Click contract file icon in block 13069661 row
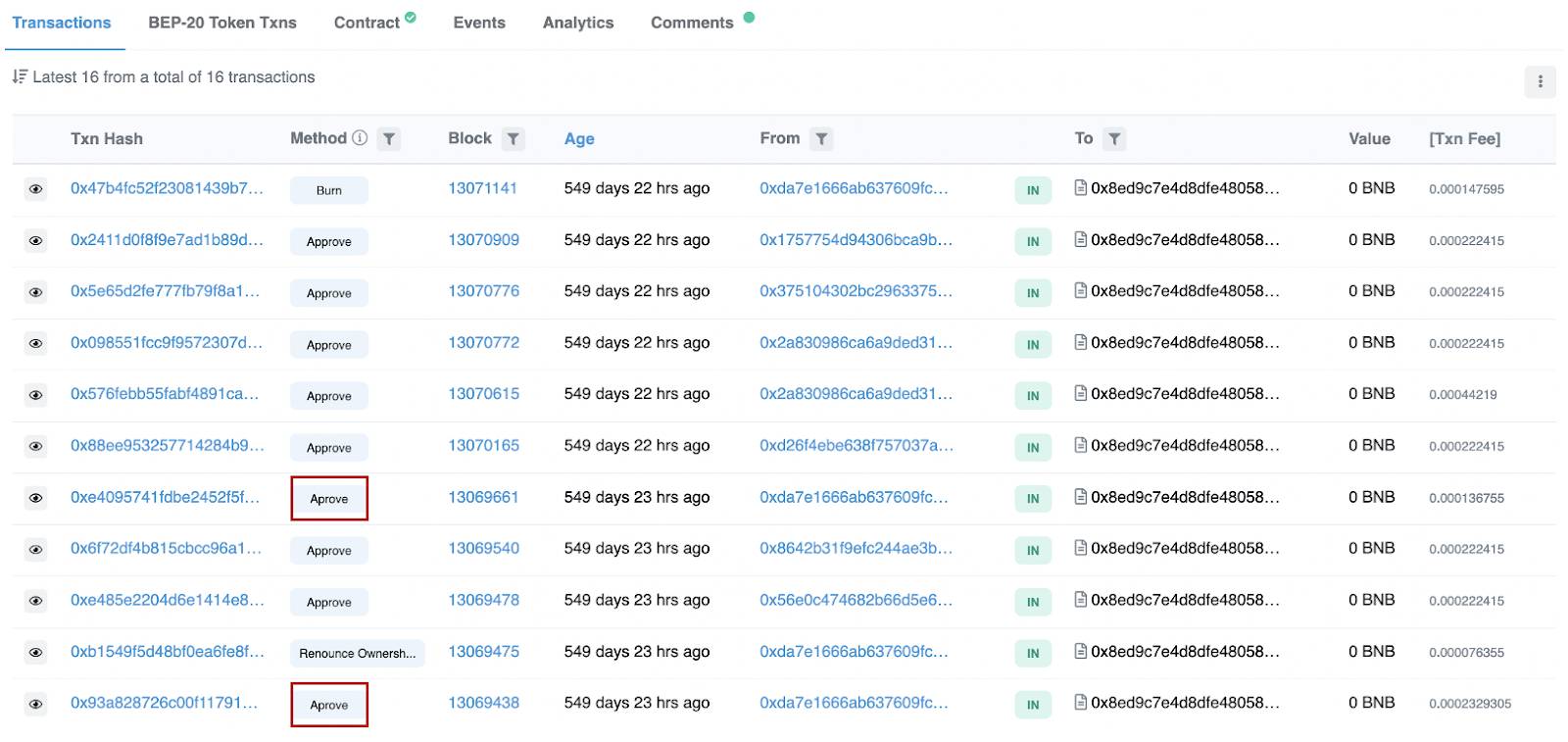 tap(1080, 497)
